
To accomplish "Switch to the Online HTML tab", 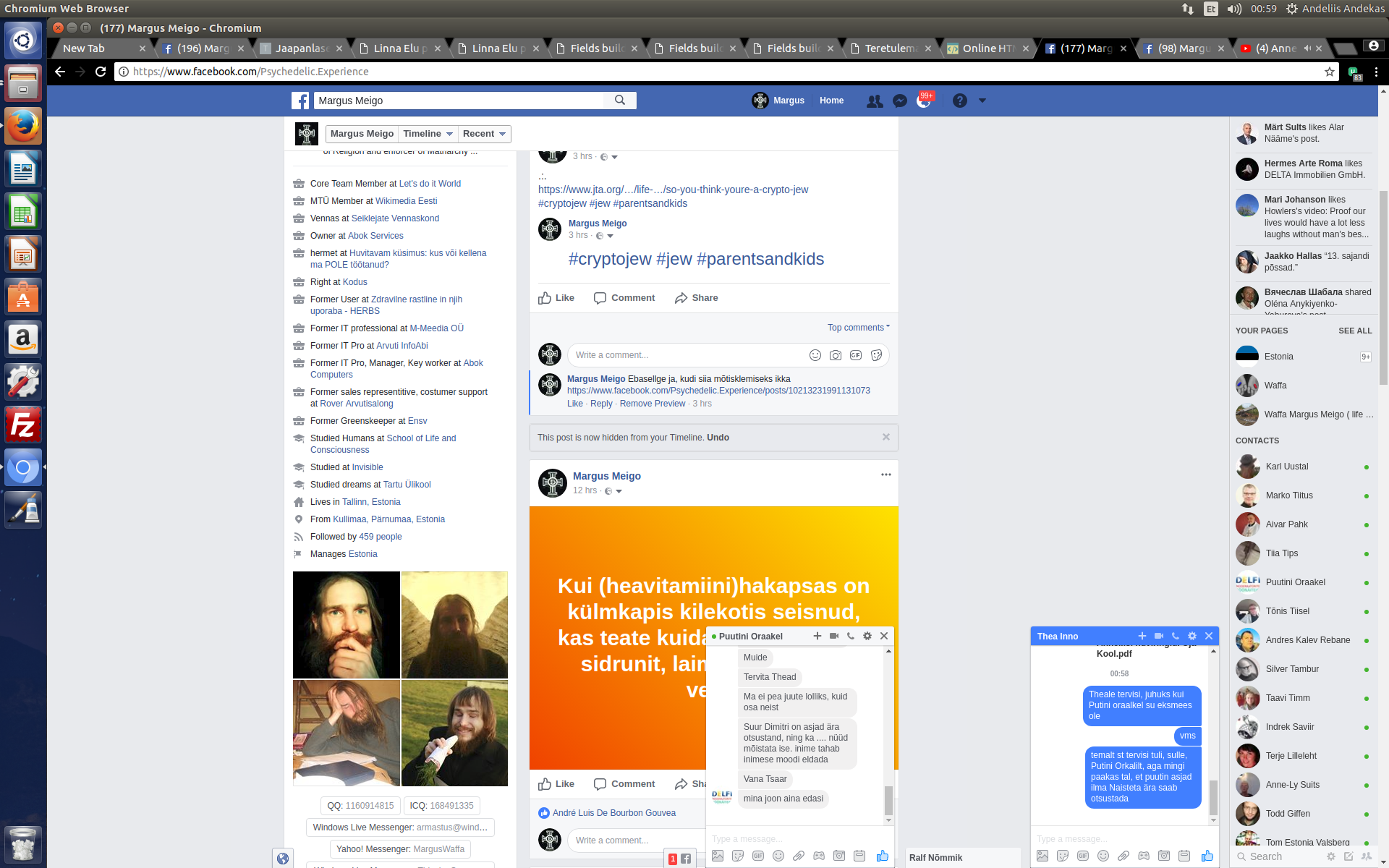I will tap(988, 48).
